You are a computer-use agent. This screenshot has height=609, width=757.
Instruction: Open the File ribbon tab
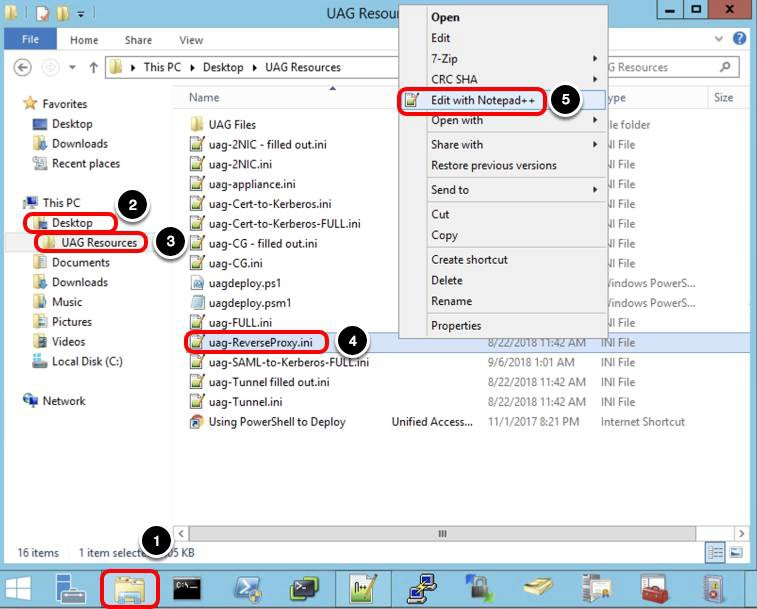[30, 39]
